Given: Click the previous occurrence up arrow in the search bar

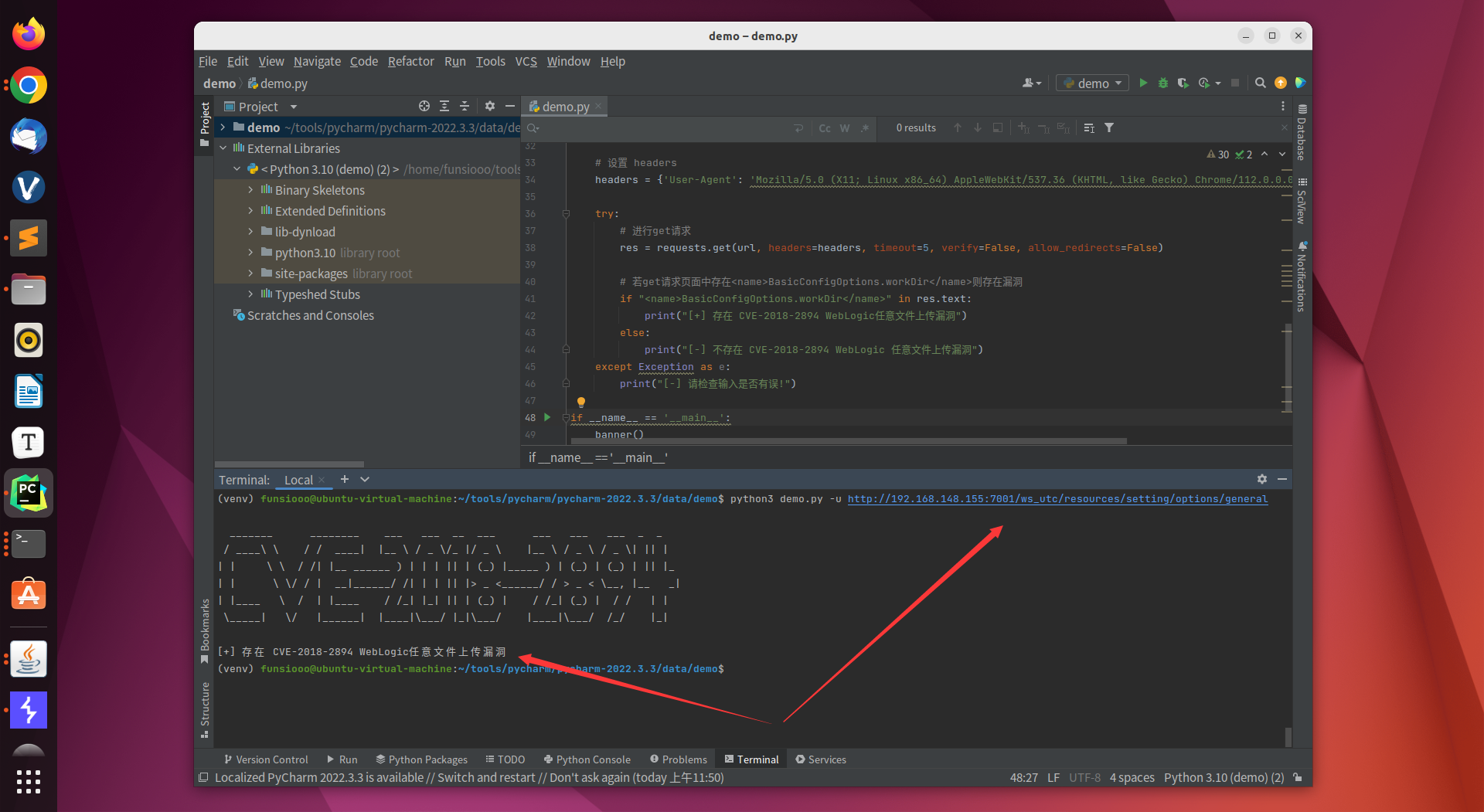Looking at the screenshot, I should [958, 127].
